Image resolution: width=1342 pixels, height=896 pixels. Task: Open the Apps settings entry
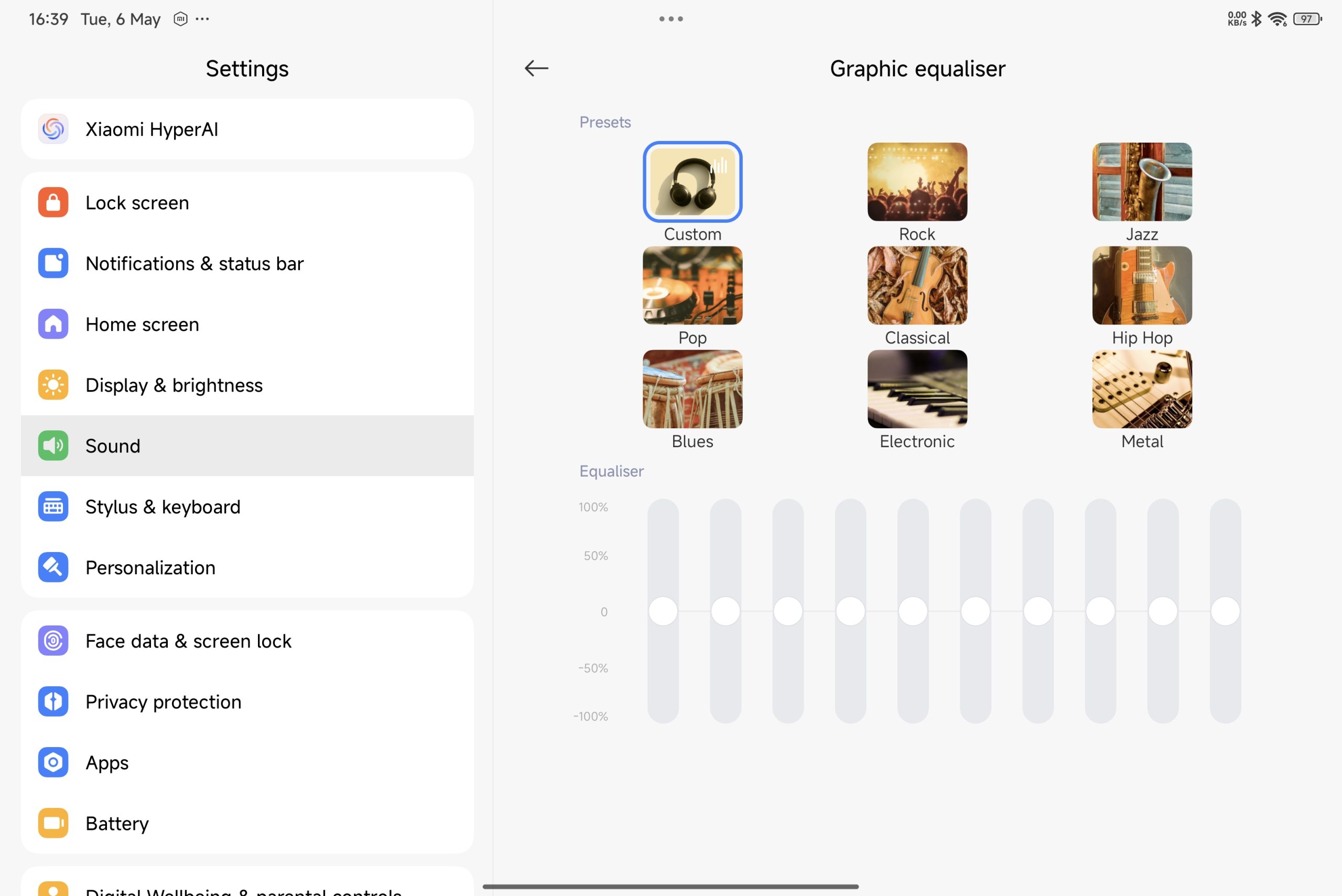(x=107, y=762)
